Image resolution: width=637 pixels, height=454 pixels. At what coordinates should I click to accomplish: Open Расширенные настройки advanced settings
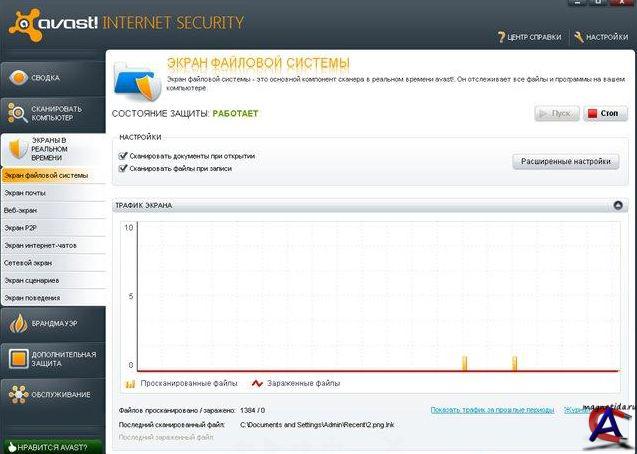pos(566,161)
